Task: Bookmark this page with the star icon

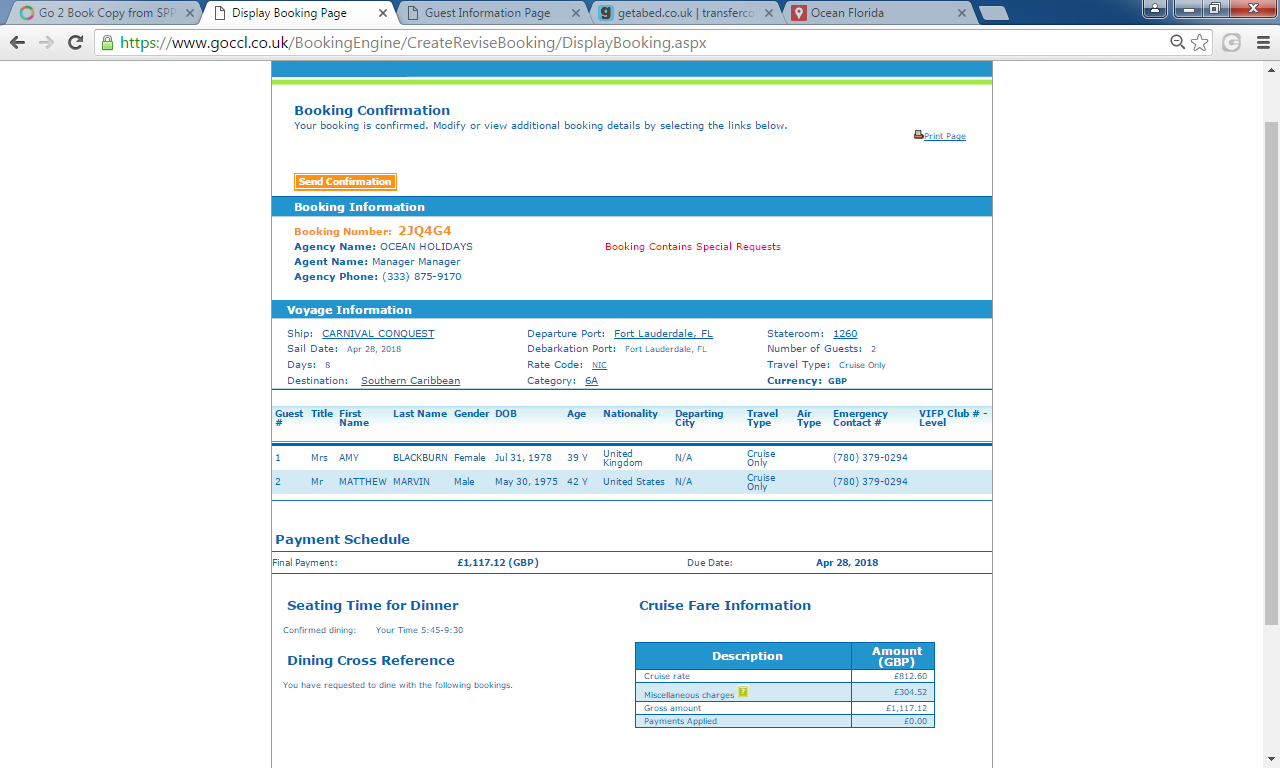Action: (1199, 43)
